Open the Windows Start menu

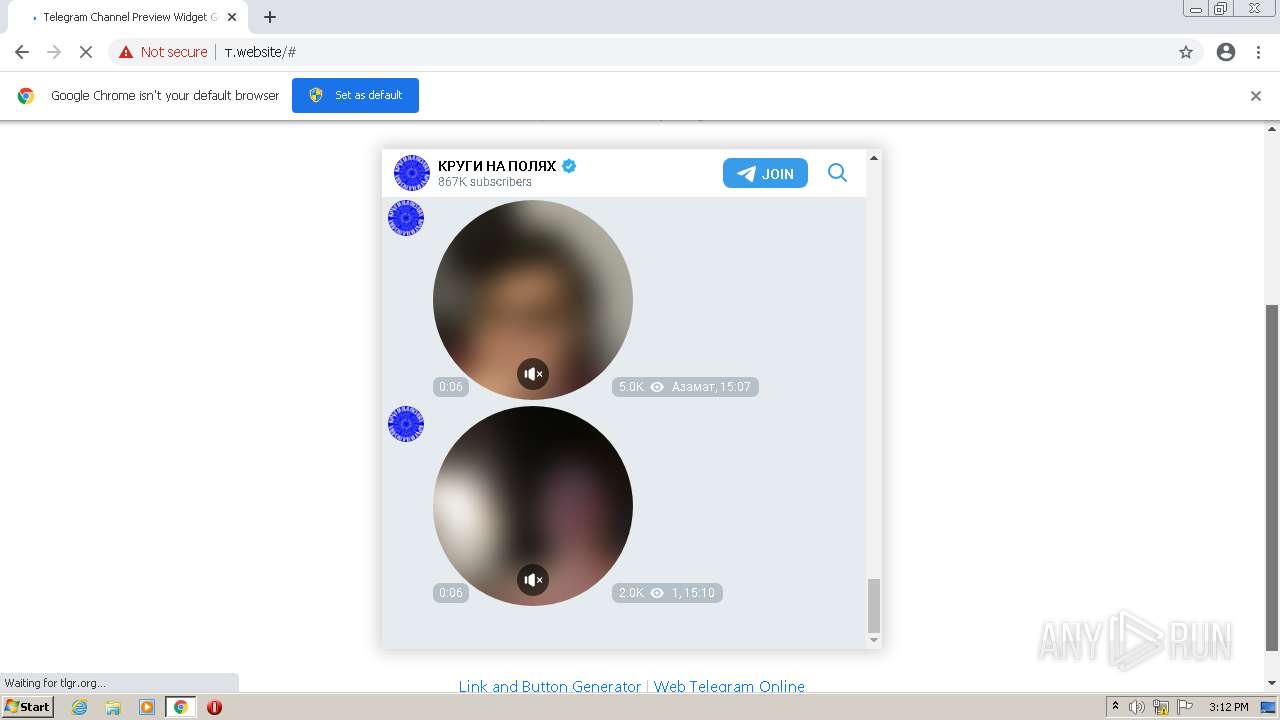(x=28, y=707)
